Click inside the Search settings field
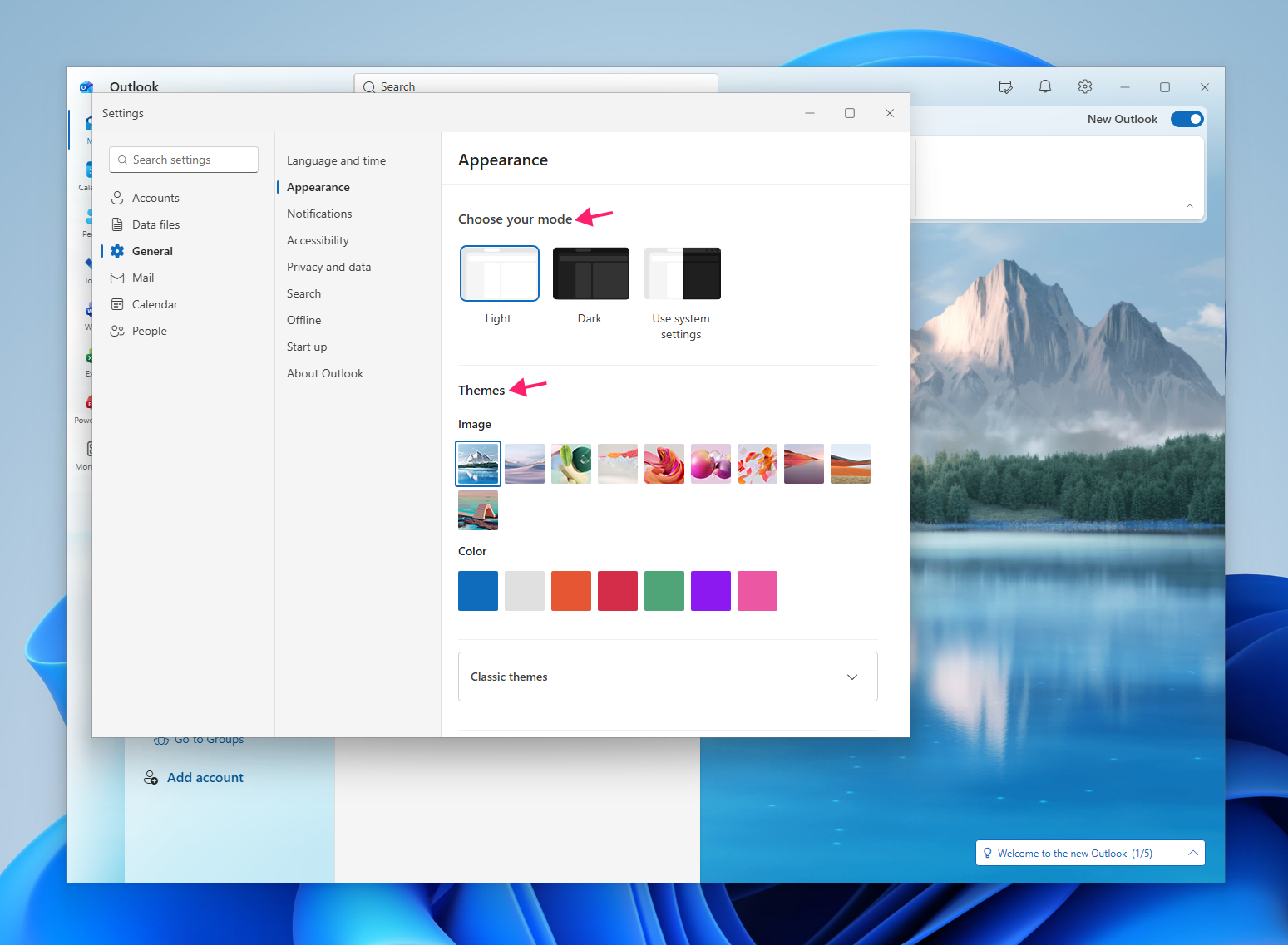 (x=184, y=160)
